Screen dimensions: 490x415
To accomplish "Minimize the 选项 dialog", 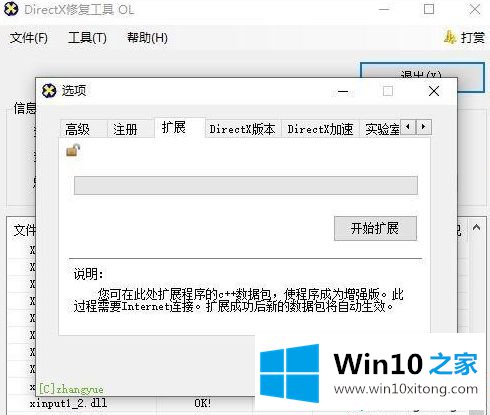I will 343,91.
